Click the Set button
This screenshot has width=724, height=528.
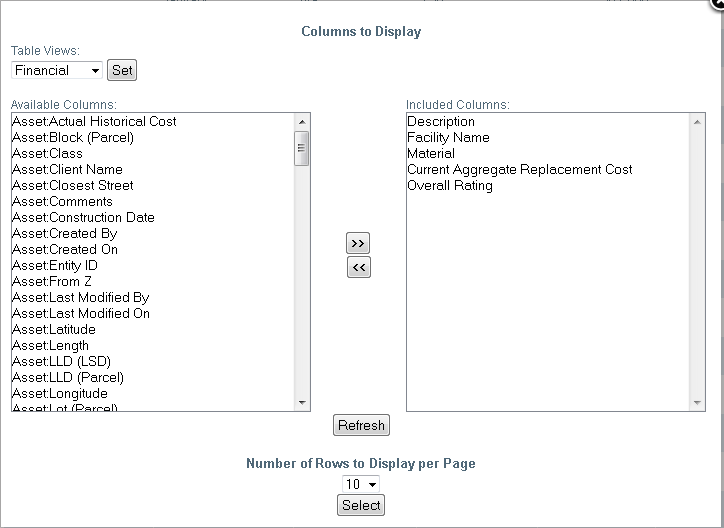click(x=122, y=70)
